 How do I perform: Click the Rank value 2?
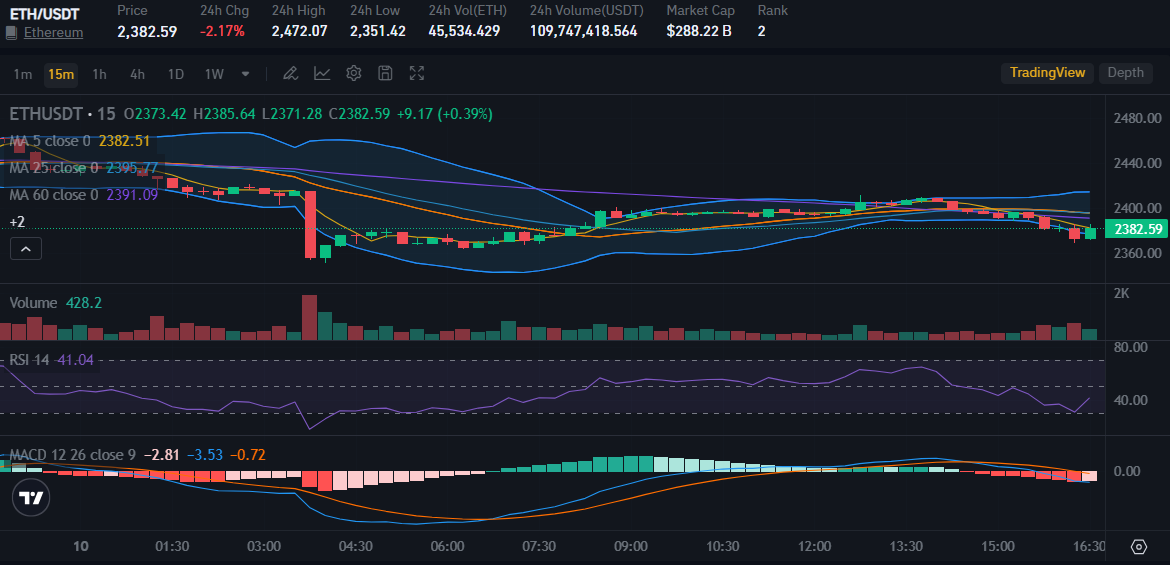[762, 31]
